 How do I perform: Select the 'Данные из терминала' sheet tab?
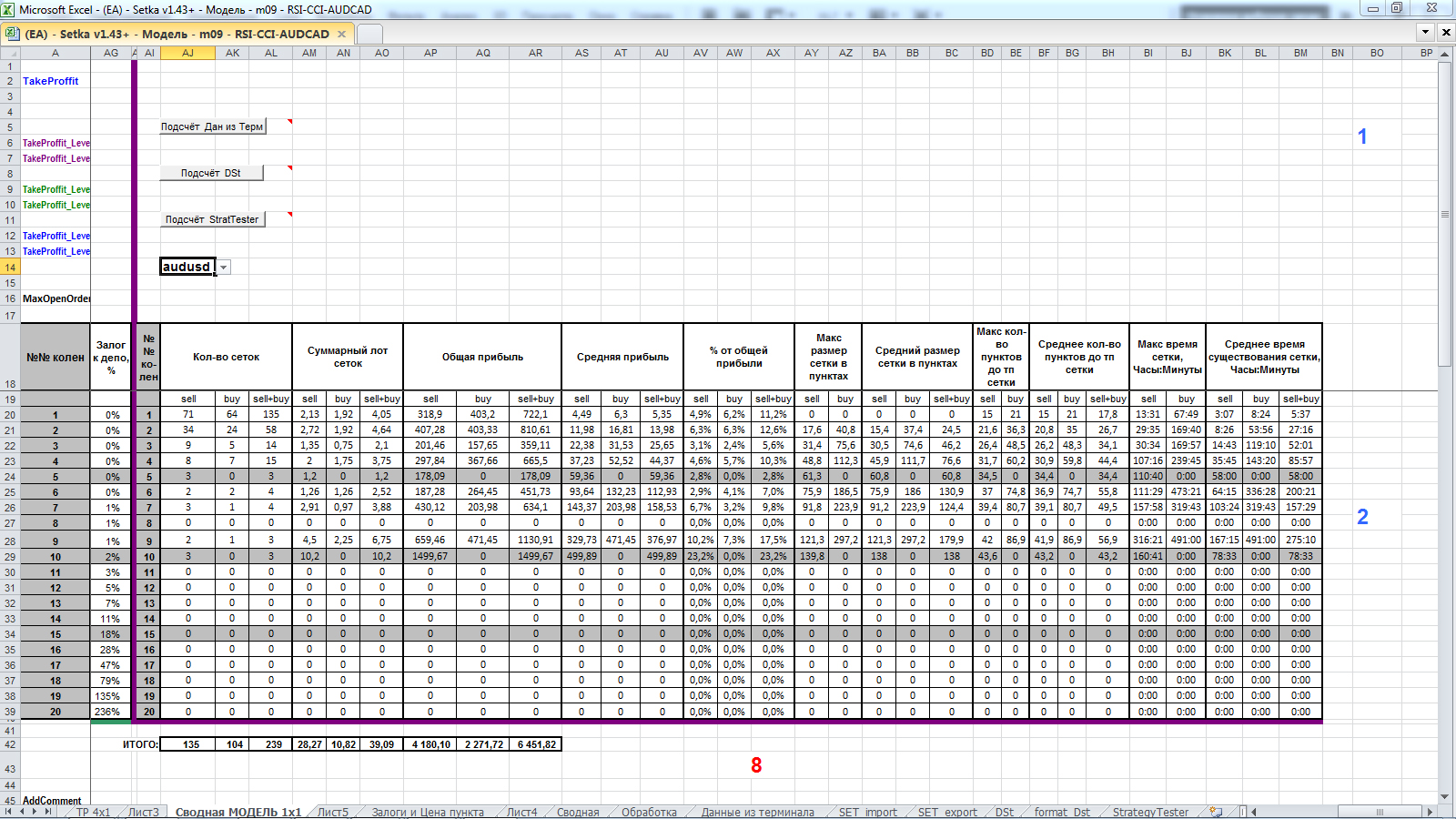coord(757,812)
